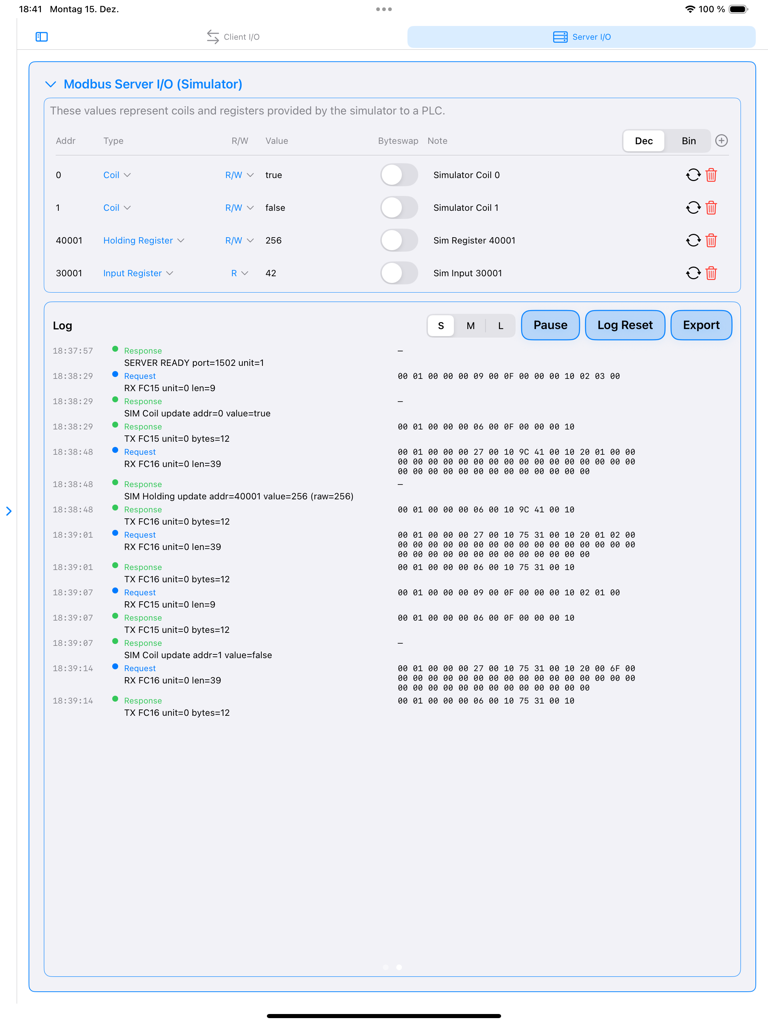This screenshot has width=768, height=1024.
Task: Open the Input Register type dropdown
Action: point(138,273)
